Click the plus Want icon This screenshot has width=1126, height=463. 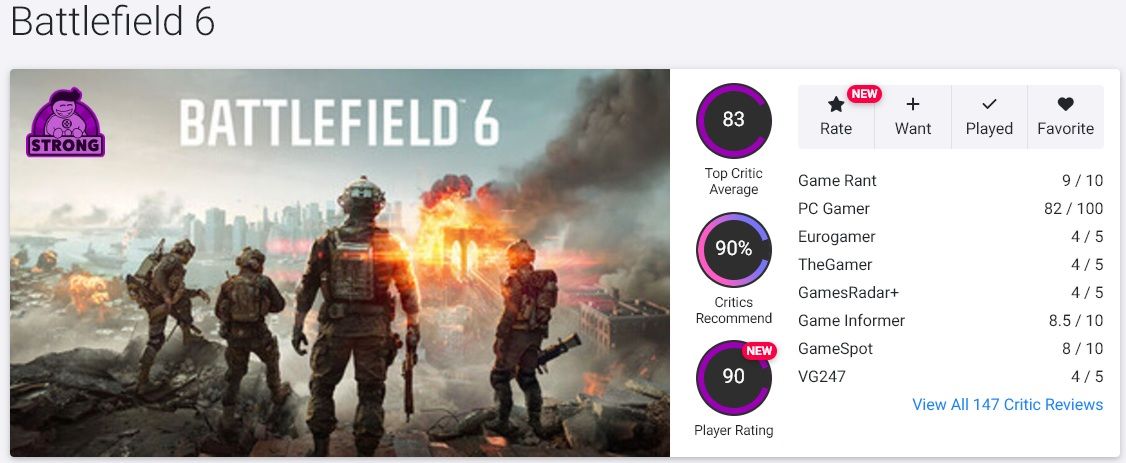pos(913,105)
